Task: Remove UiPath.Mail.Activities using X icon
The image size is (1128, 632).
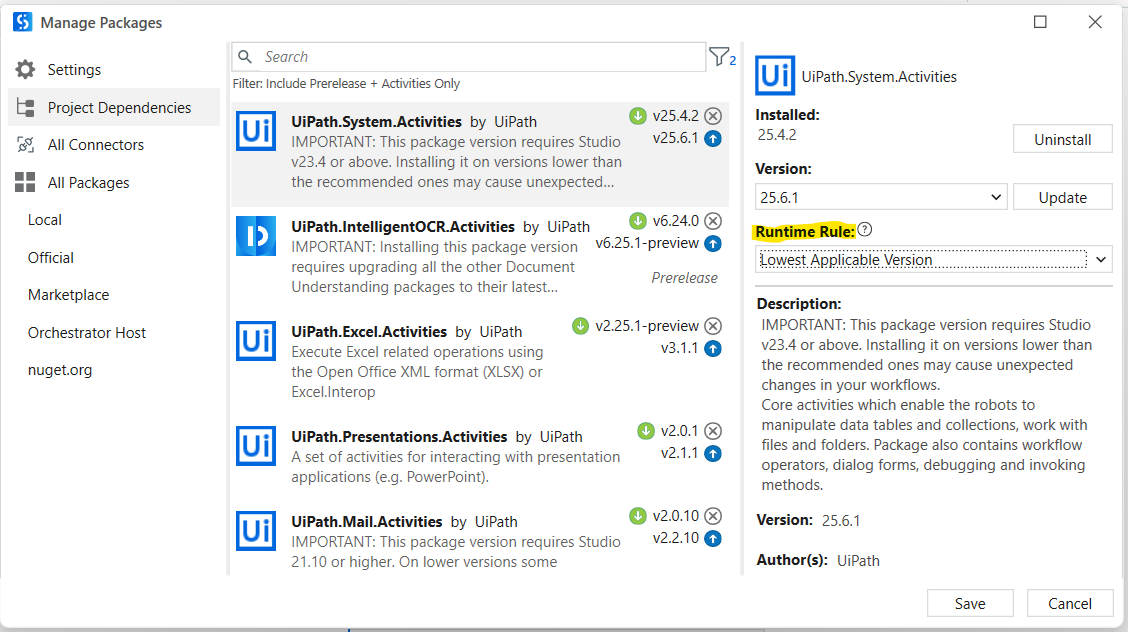Action: coord(713,516)
